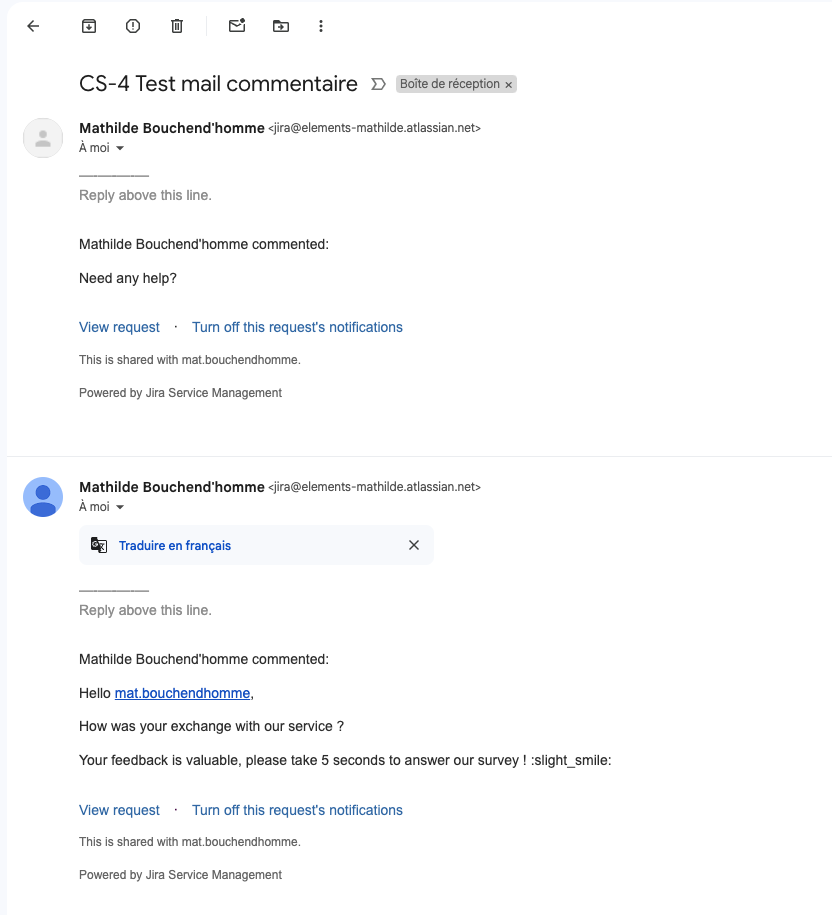Open the three-dot more options menu

pyautogui.click(x=321, y=26)
